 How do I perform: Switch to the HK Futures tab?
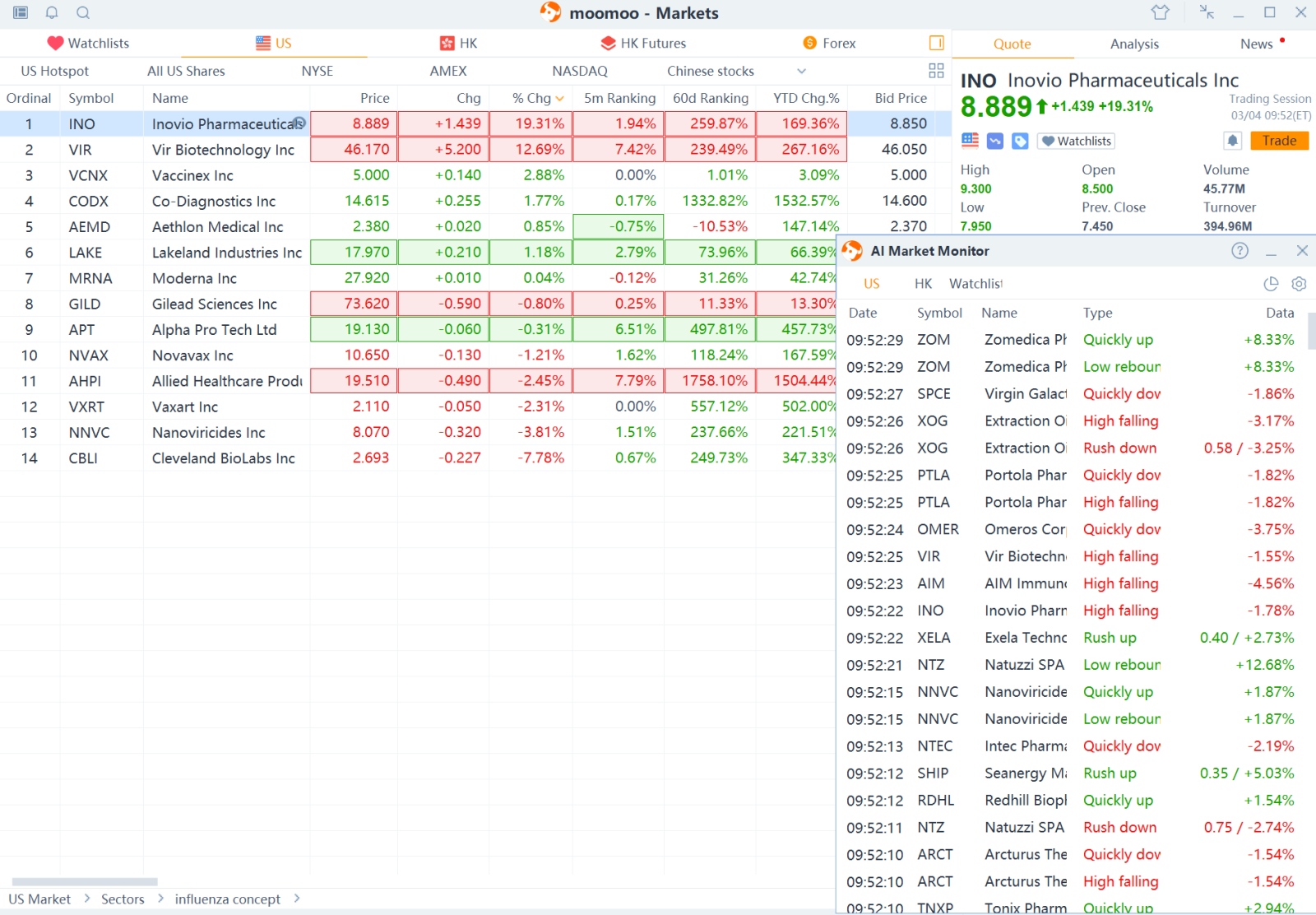(x=643, y=43)
